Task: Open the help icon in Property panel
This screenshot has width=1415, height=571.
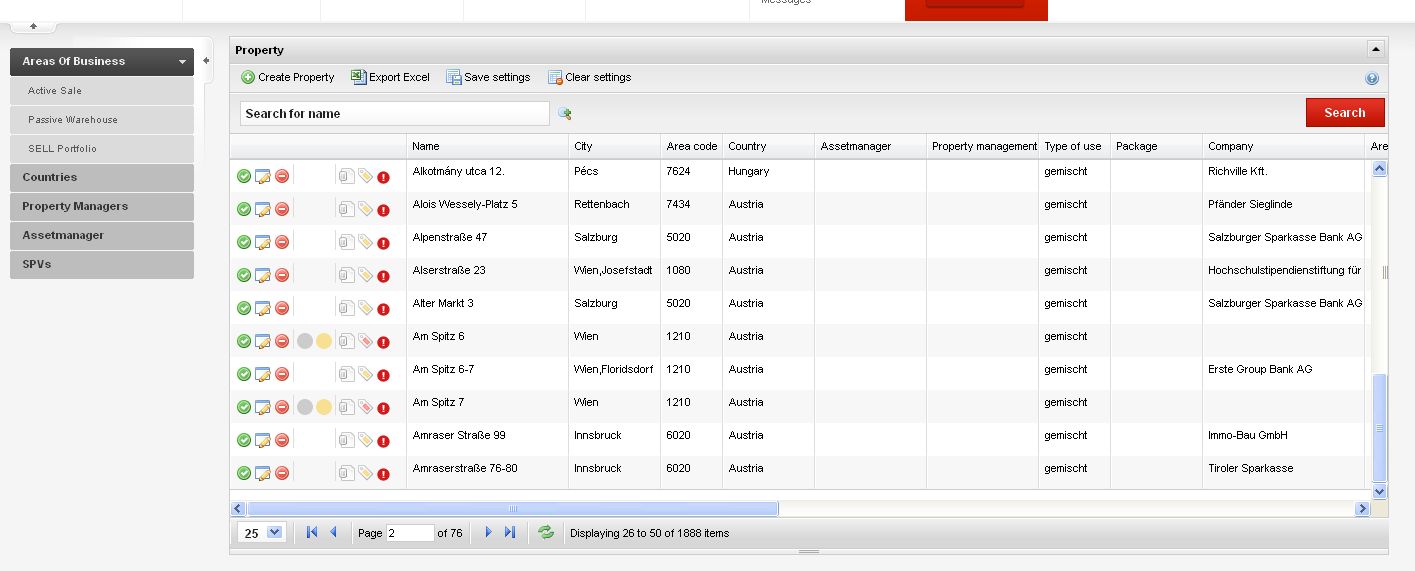Action: coord(1372,78)
